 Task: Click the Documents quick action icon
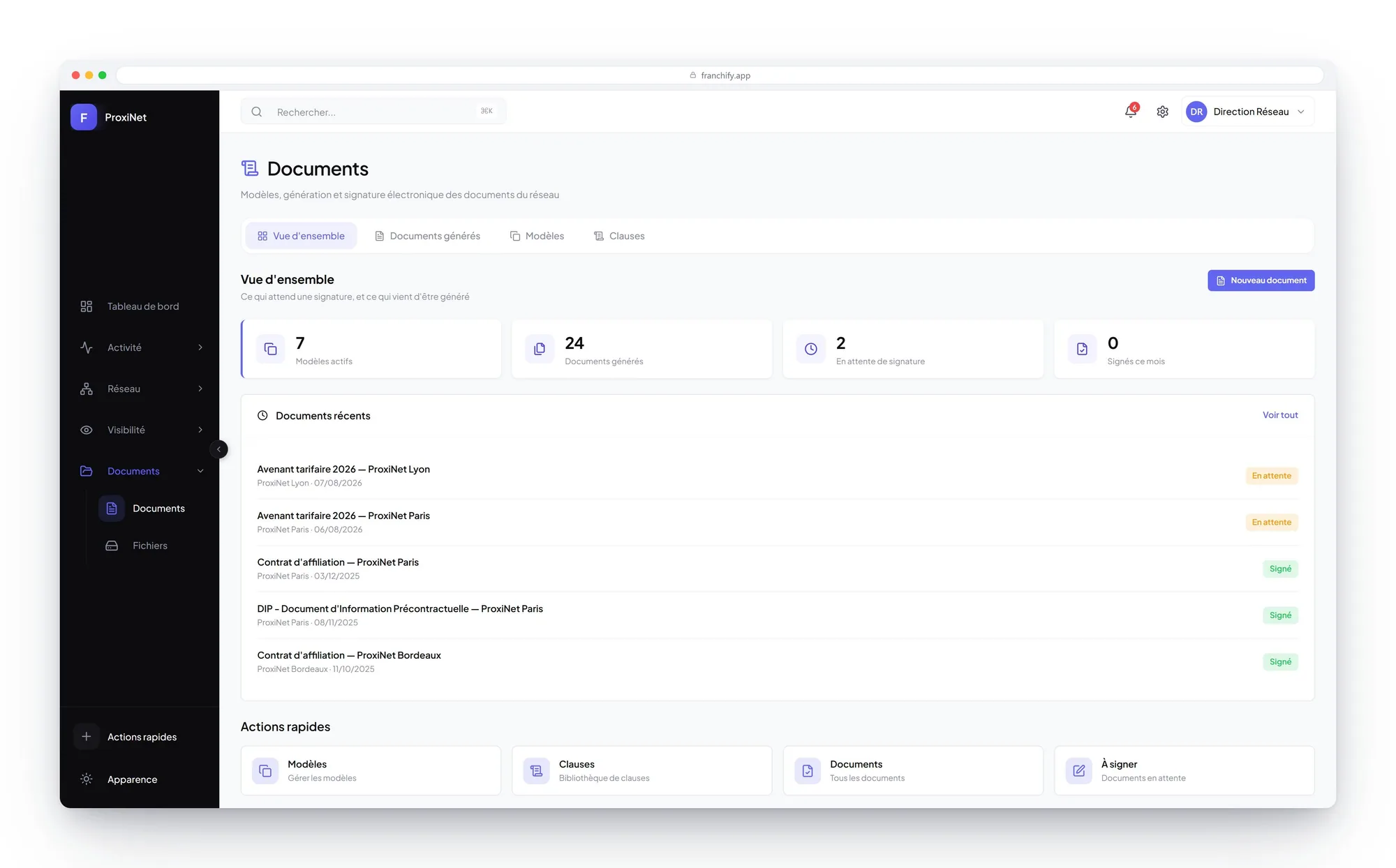click(808, 771)
